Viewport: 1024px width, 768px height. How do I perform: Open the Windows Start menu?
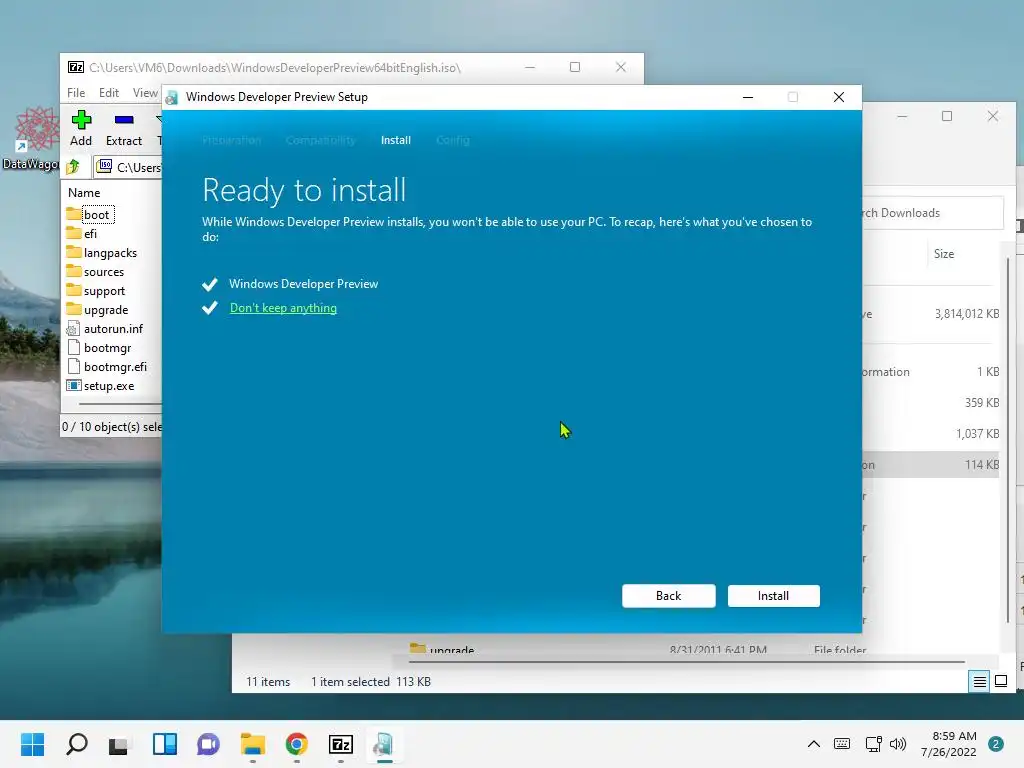click(x=32, y=744)
